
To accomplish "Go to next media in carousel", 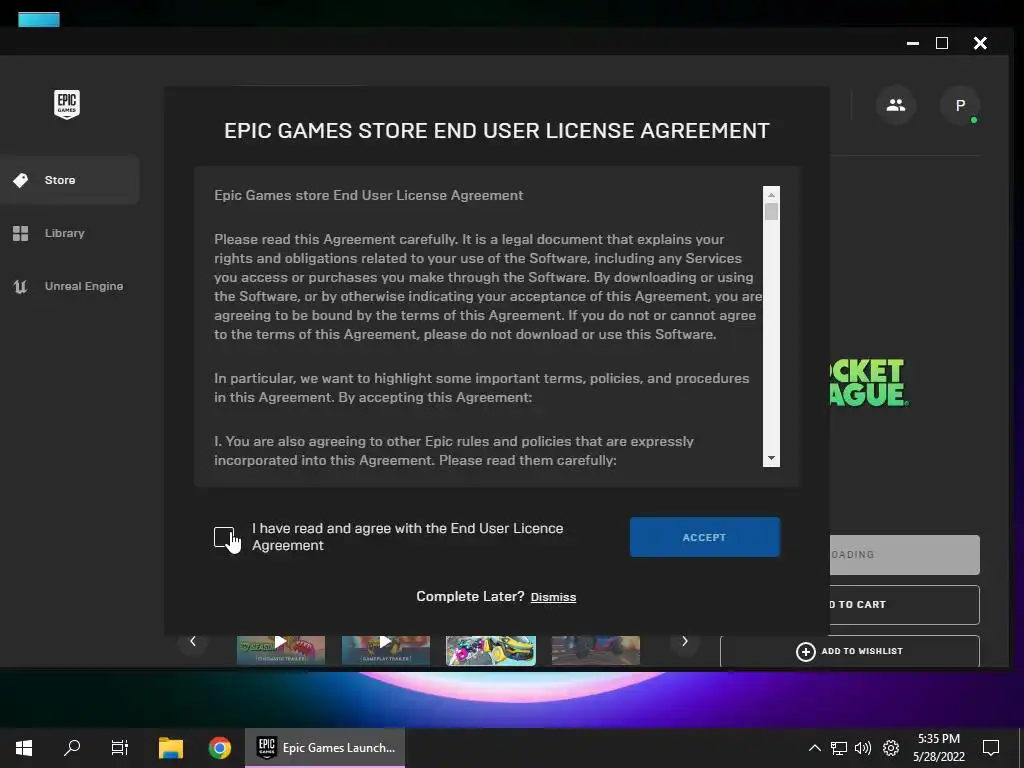I will 684,641.
